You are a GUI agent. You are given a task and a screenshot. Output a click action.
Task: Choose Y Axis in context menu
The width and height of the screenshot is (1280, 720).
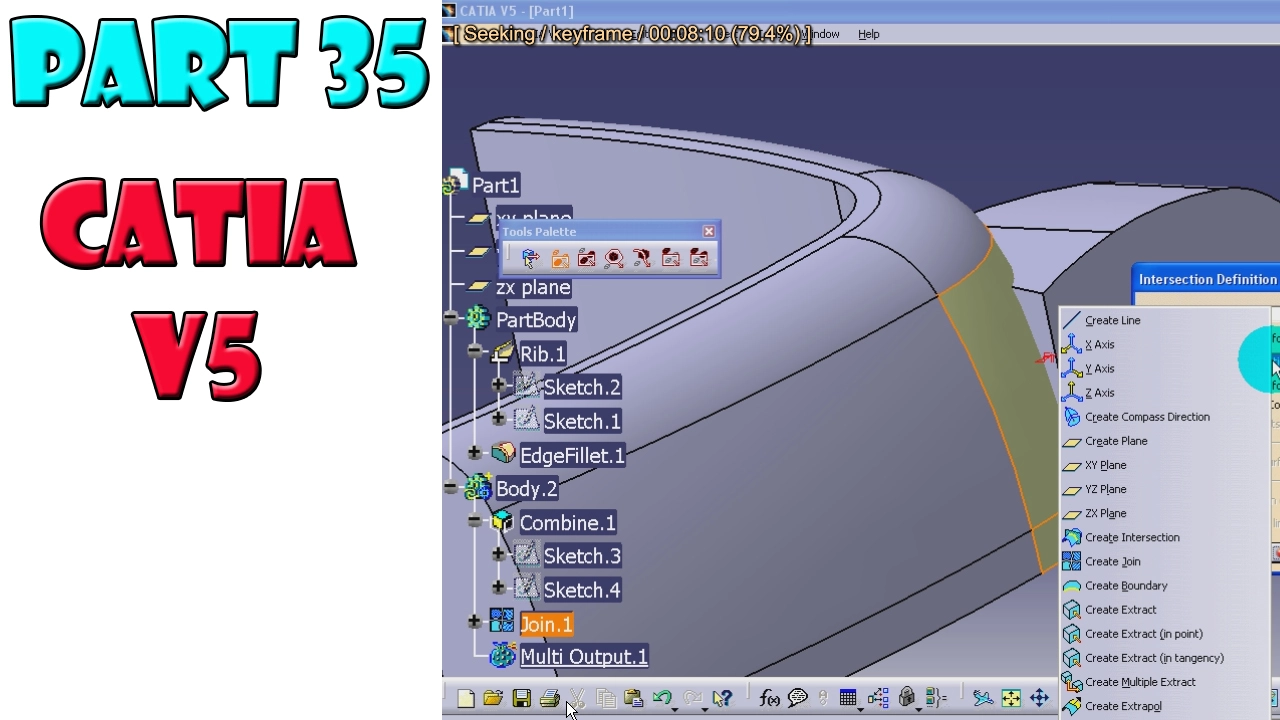pos(1099,368)
